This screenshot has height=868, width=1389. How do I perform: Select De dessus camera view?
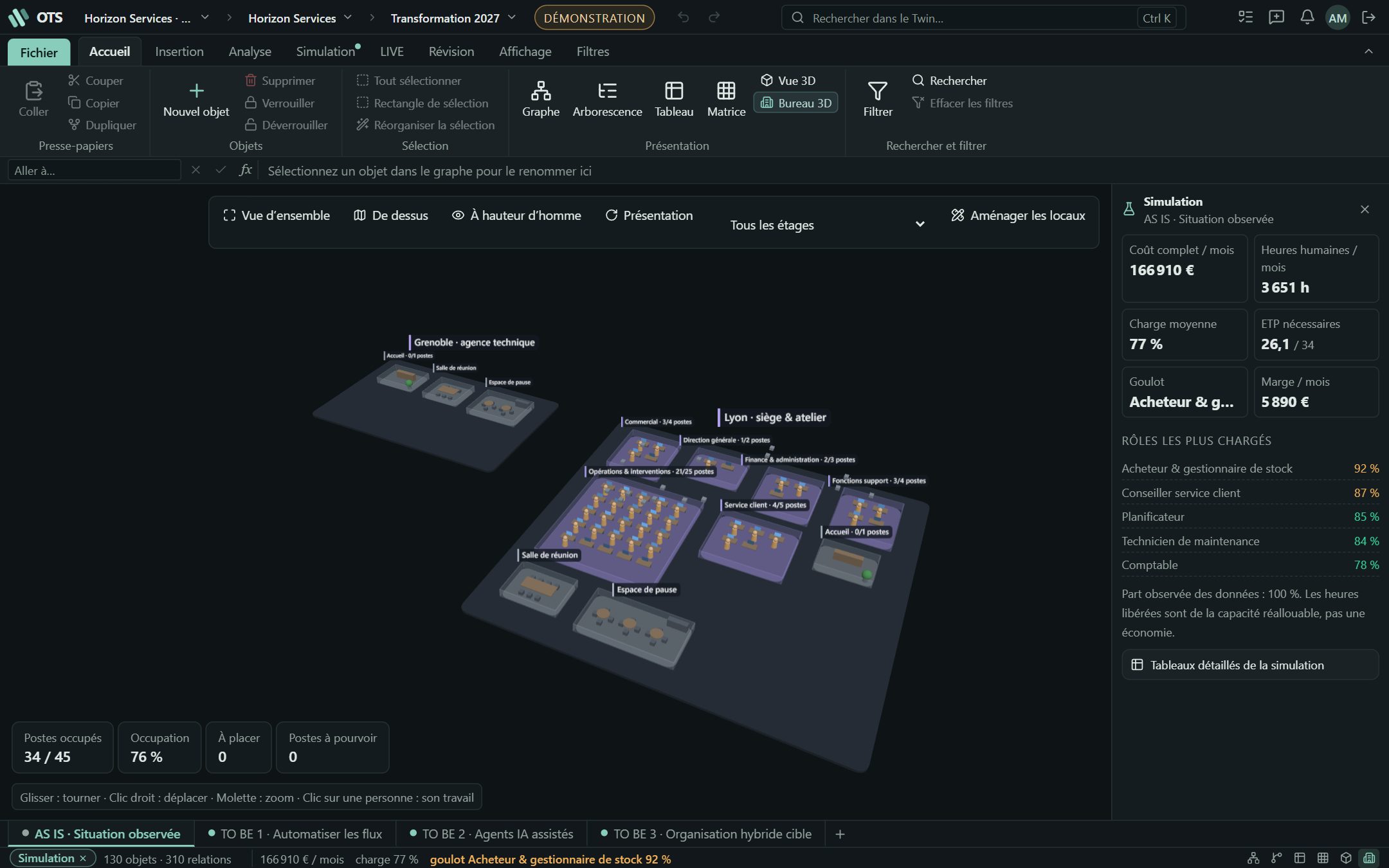pyautogui.click(x=391, y=215)
